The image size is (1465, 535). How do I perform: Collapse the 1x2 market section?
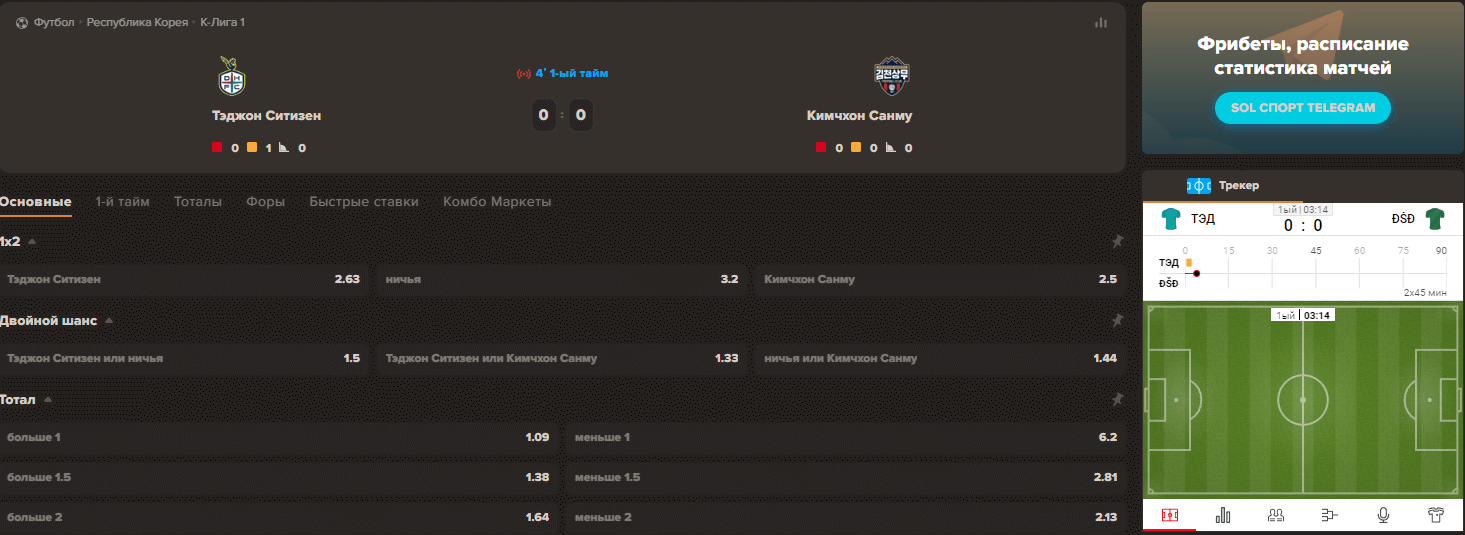pos(32,242)
